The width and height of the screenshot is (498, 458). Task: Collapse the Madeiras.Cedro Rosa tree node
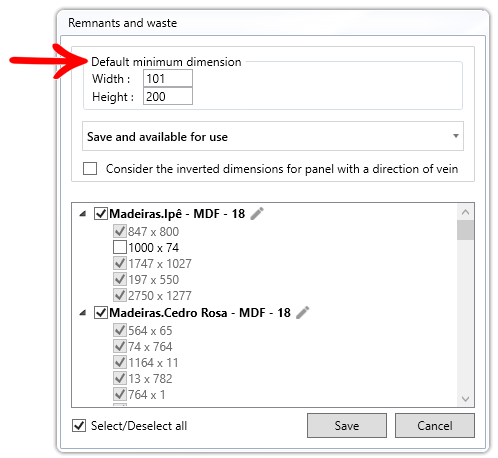[83, 313]
